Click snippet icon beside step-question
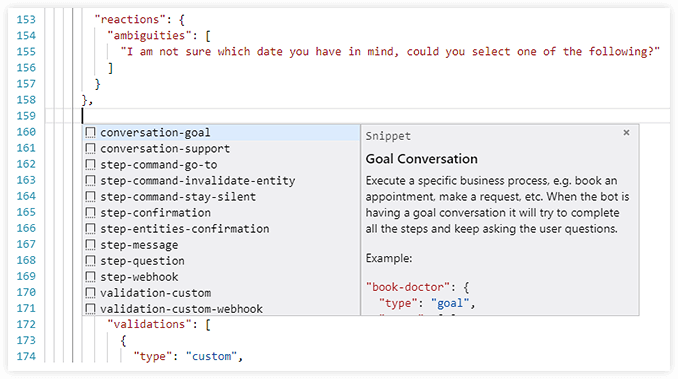The width and height of the screenshot is (678, 379). pos(90,261)
